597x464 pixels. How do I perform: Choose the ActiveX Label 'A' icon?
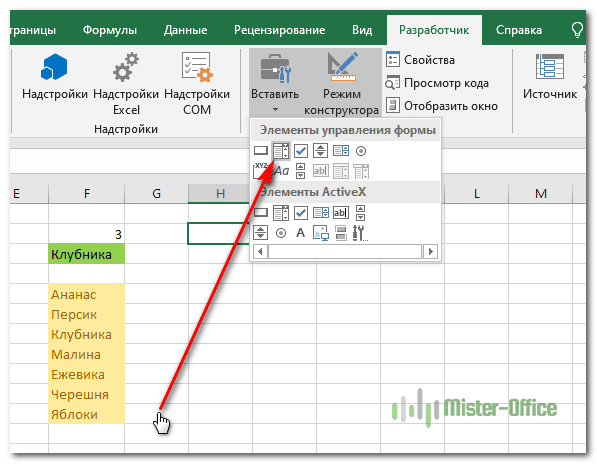click(x=300, y=233)
